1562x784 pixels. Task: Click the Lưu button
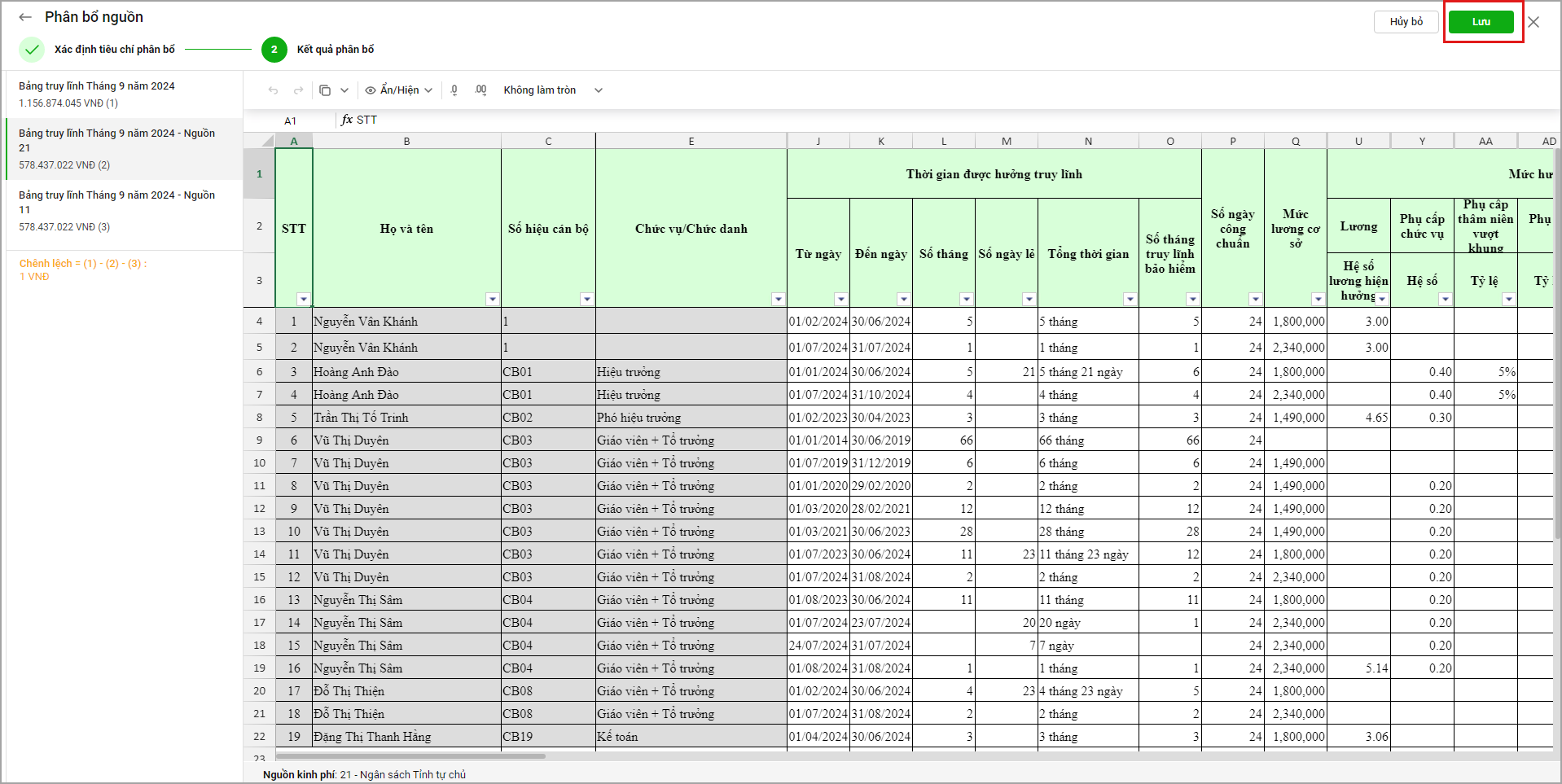point(1481,22)
